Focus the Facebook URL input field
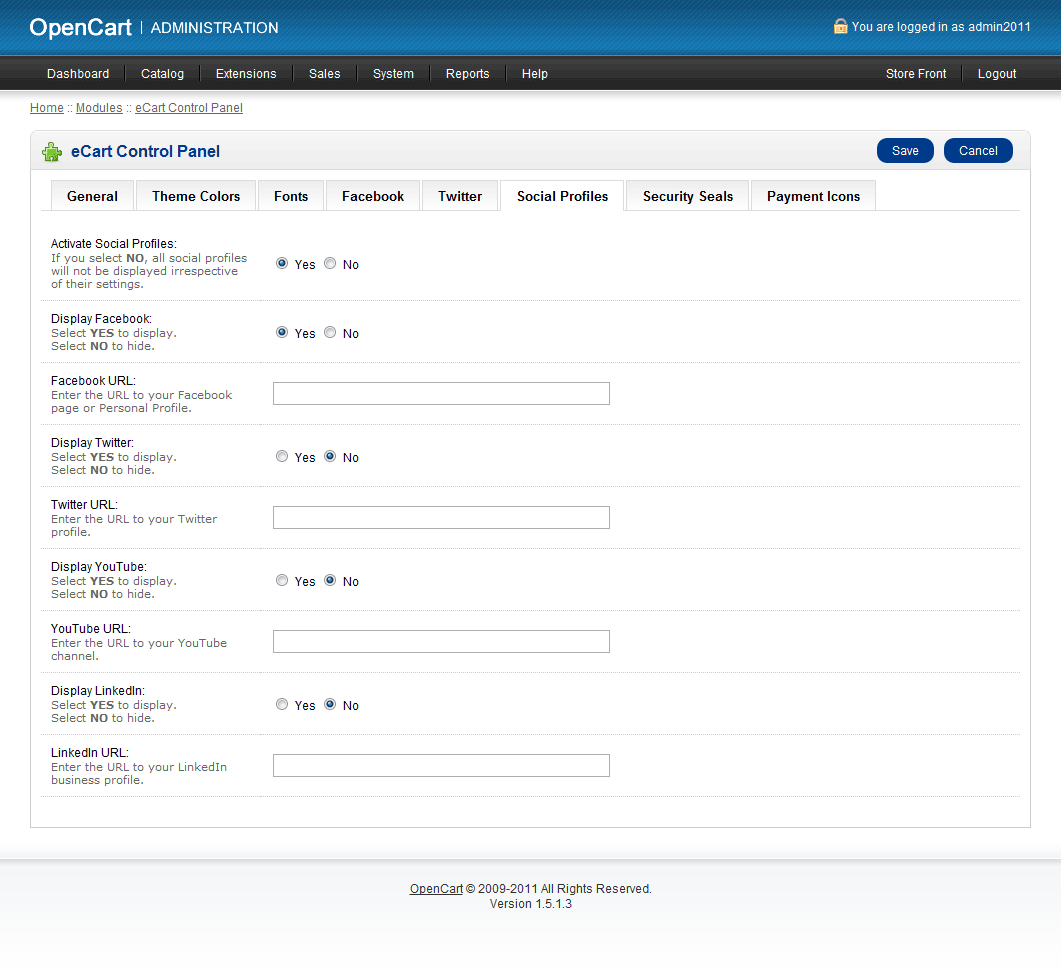1061x970 pixels. coord(441,394)
